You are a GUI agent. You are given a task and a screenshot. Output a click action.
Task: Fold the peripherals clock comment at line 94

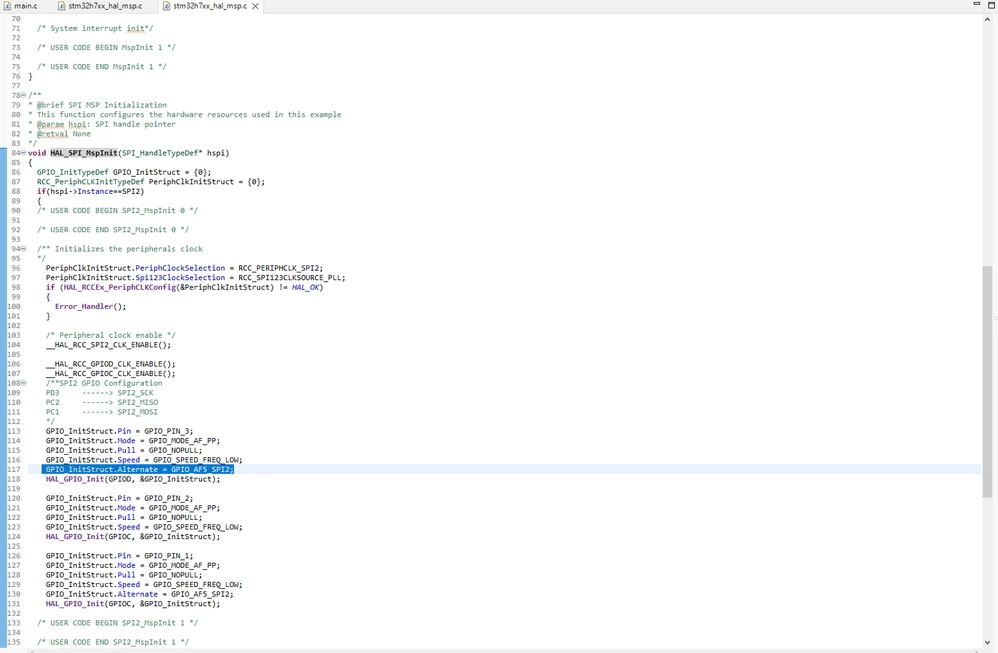24,249
